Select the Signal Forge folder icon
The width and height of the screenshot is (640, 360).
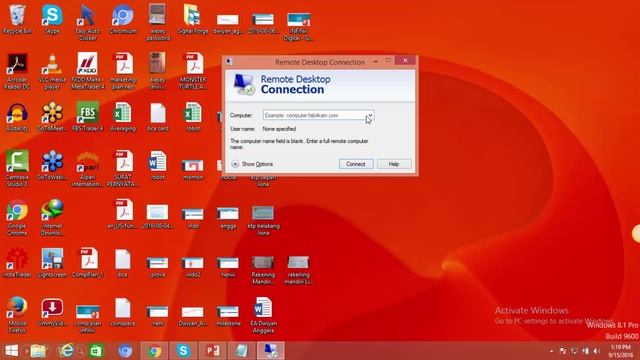[x=193, y=19]
